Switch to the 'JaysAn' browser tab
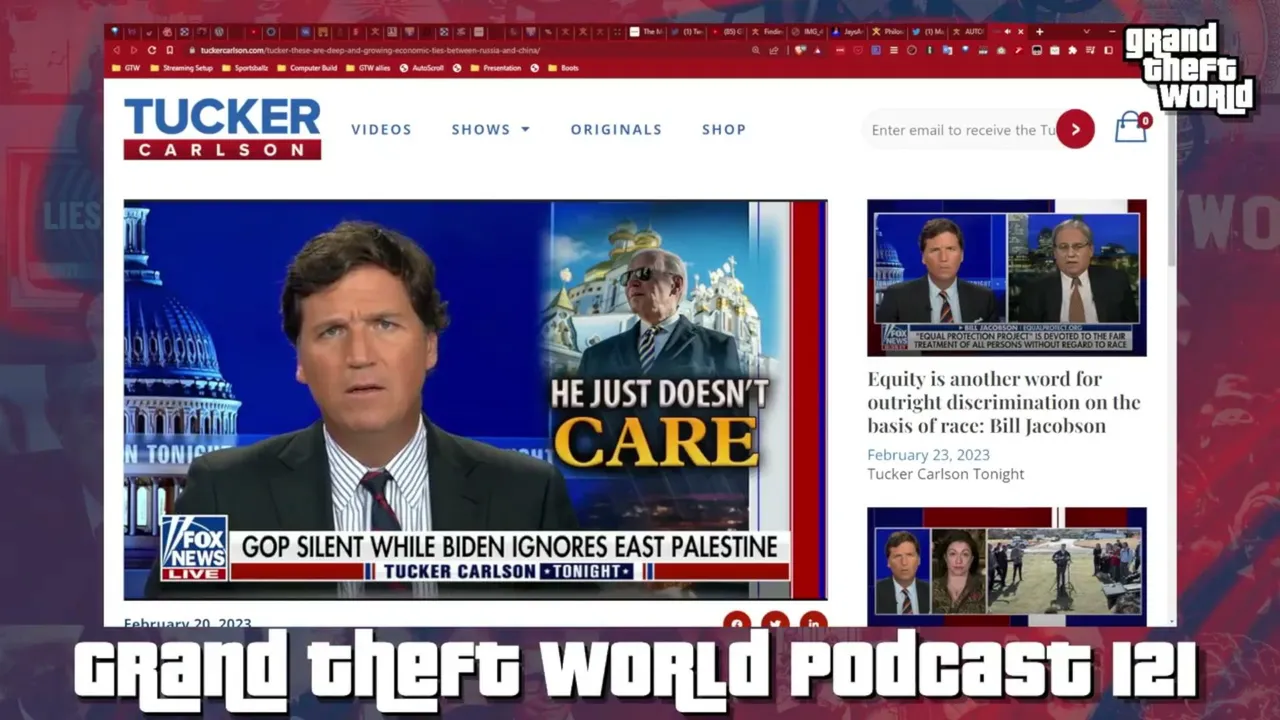Image resolution: width=1280 pixels, height=720 pixels. pos(848,32)
